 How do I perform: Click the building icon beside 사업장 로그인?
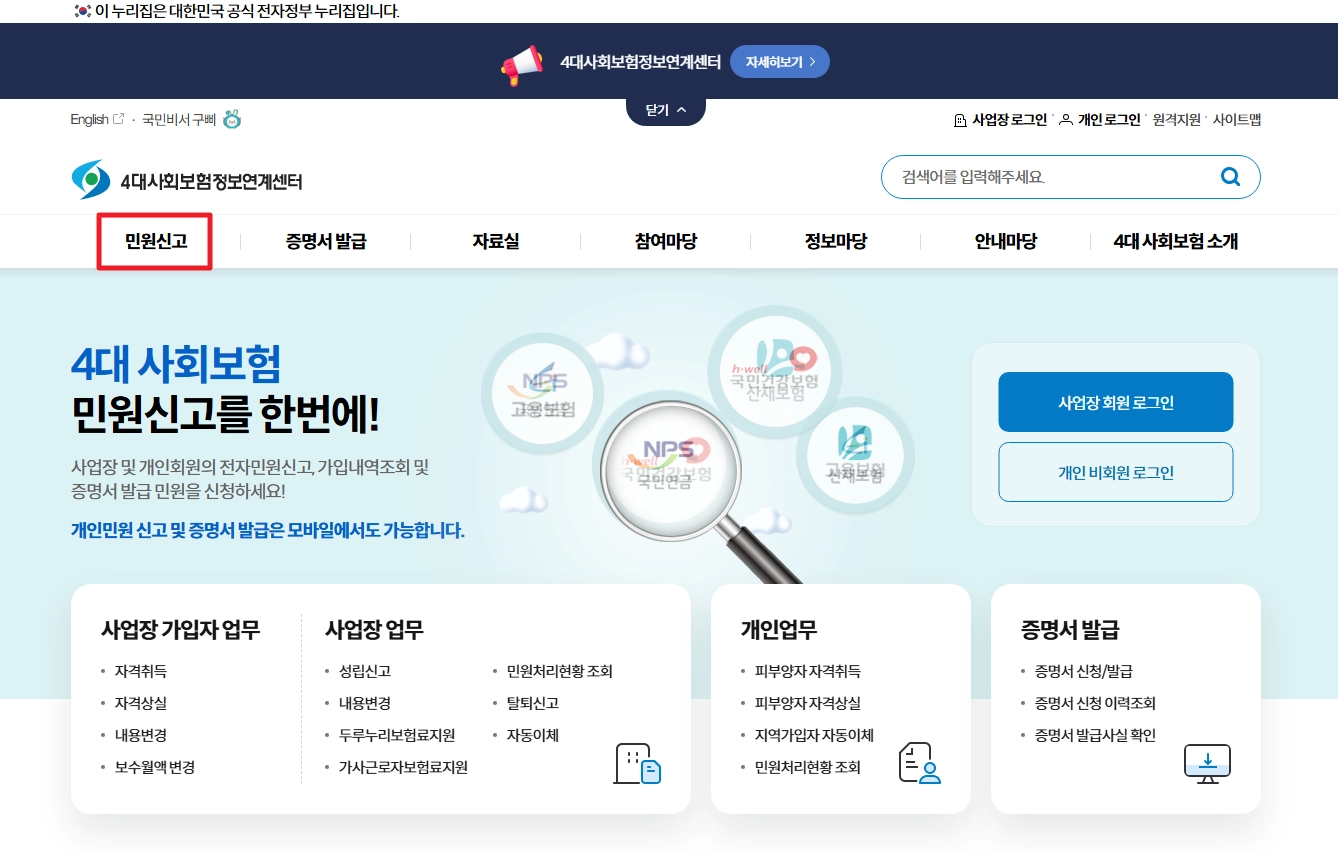click(x=958, y=119)
